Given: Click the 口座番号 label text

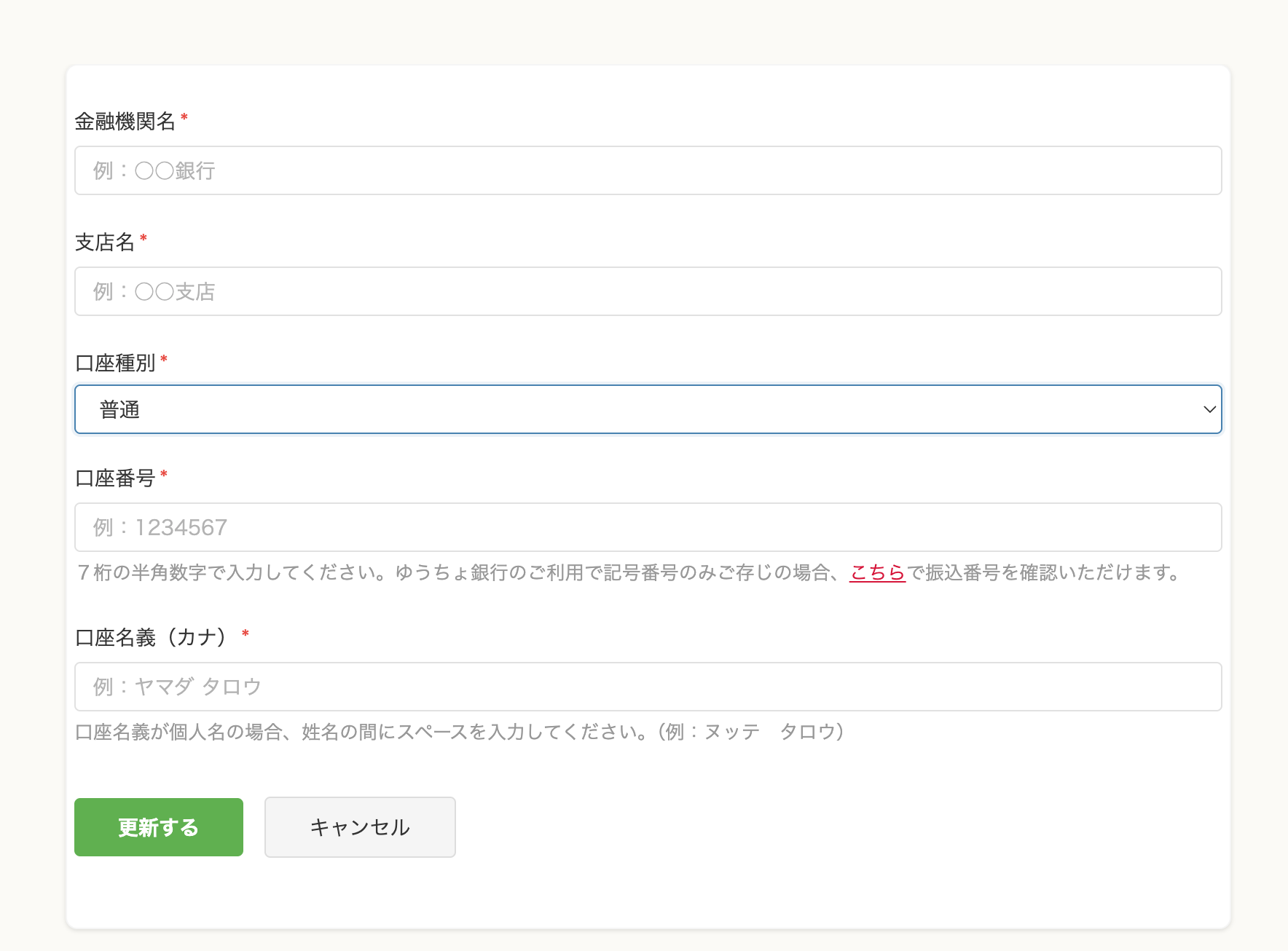Looking at the screenshot, I should point(115,478).
